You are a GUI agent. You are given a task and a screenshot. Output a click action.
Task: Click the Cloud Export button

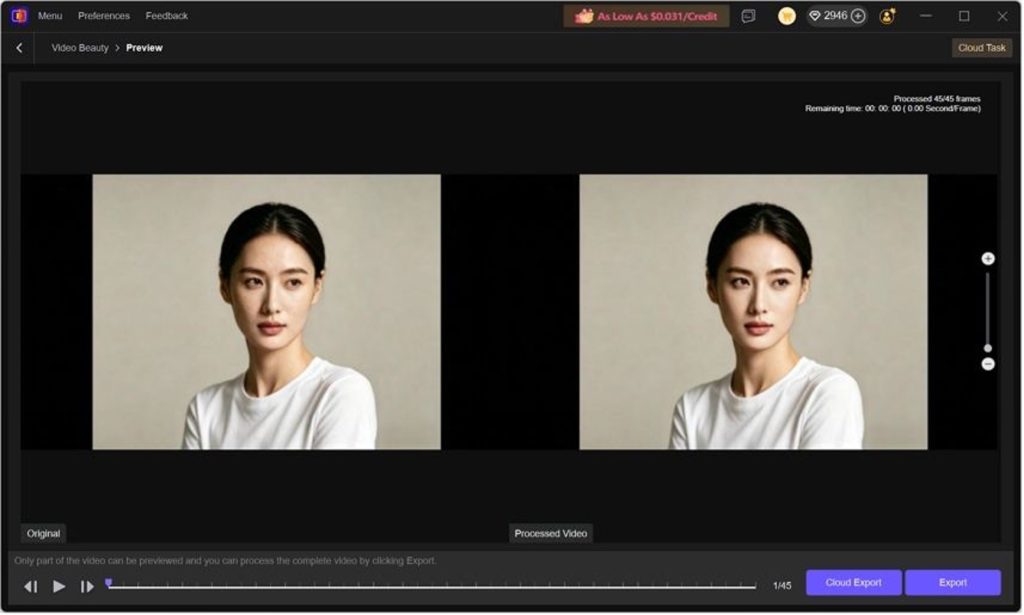(855, 584)
